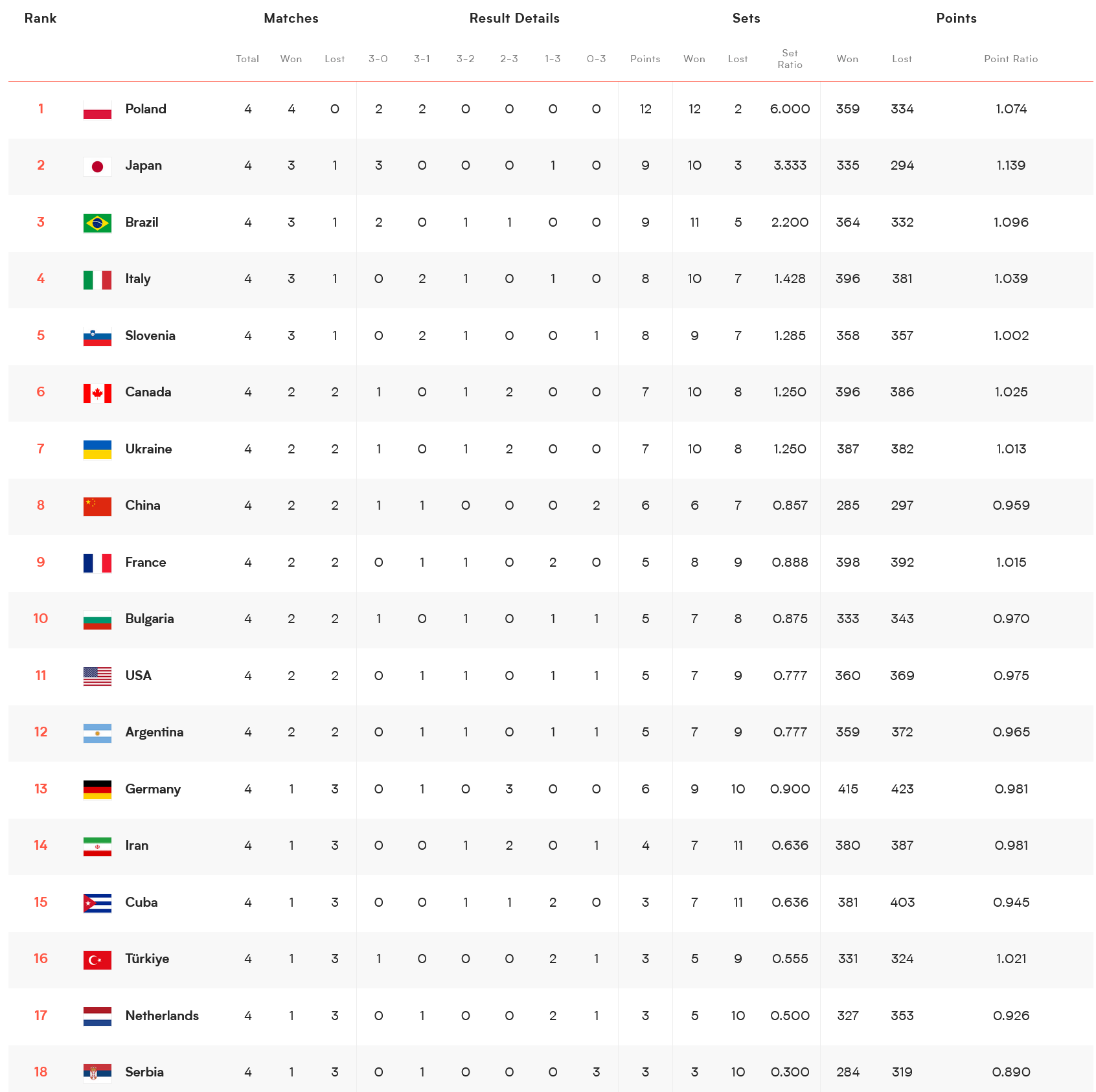Click the Rank column header
Screen dimensions: 1096x1092
[40, 18]
